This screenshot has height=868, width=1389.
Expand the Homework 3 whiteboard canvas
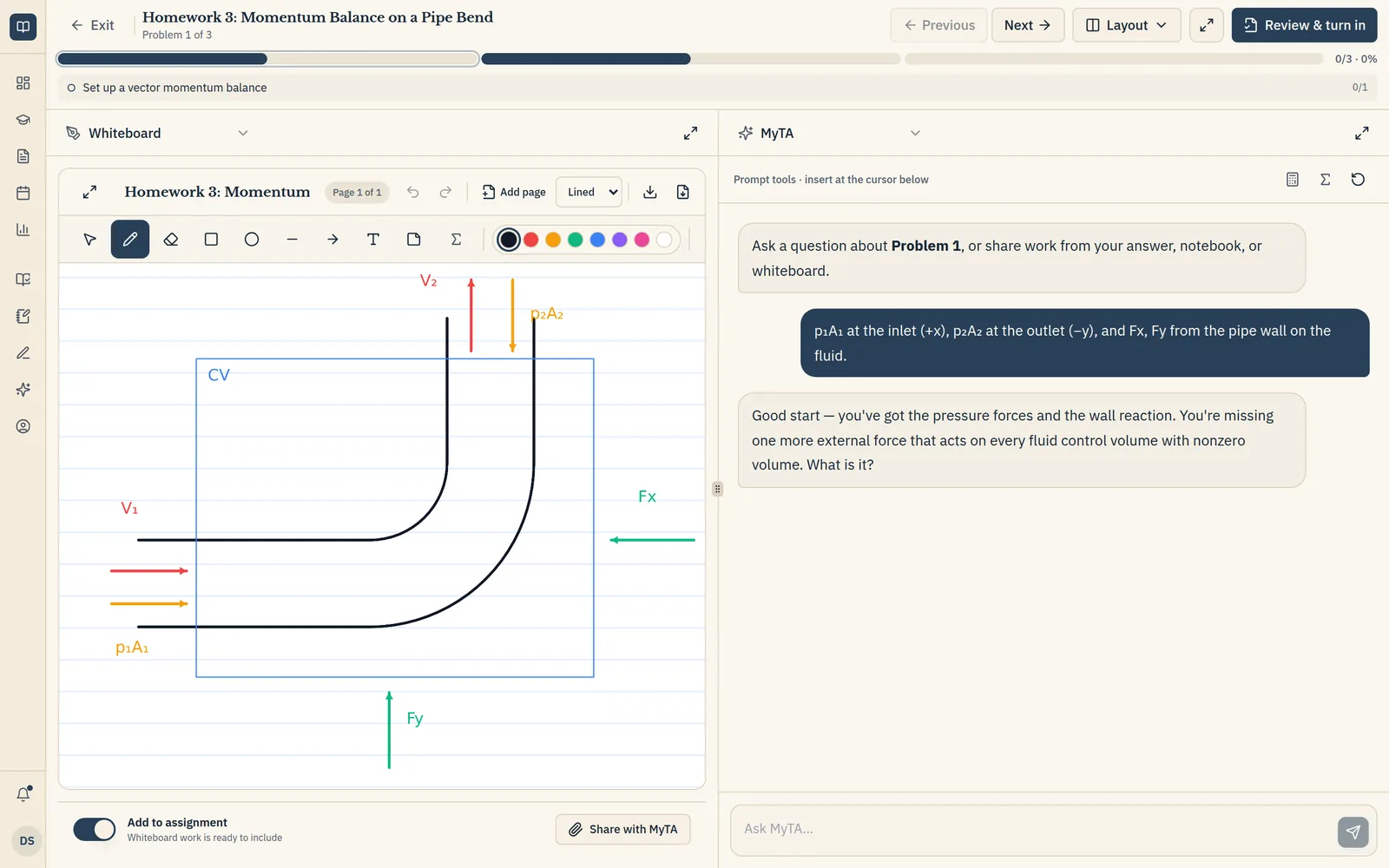[89, 192]
